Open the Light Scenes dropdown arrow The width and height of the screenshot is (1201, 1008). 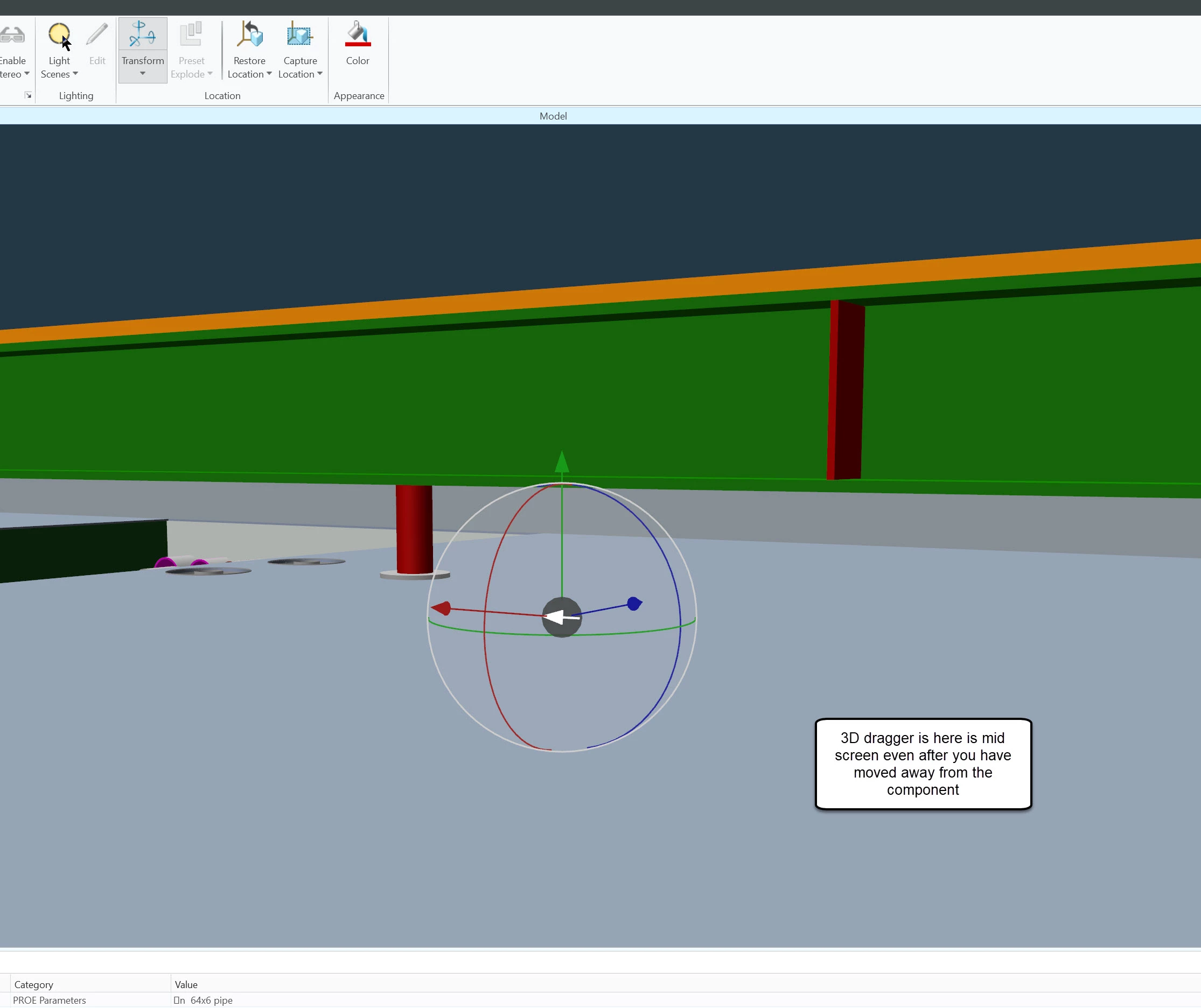click(75, 74)
